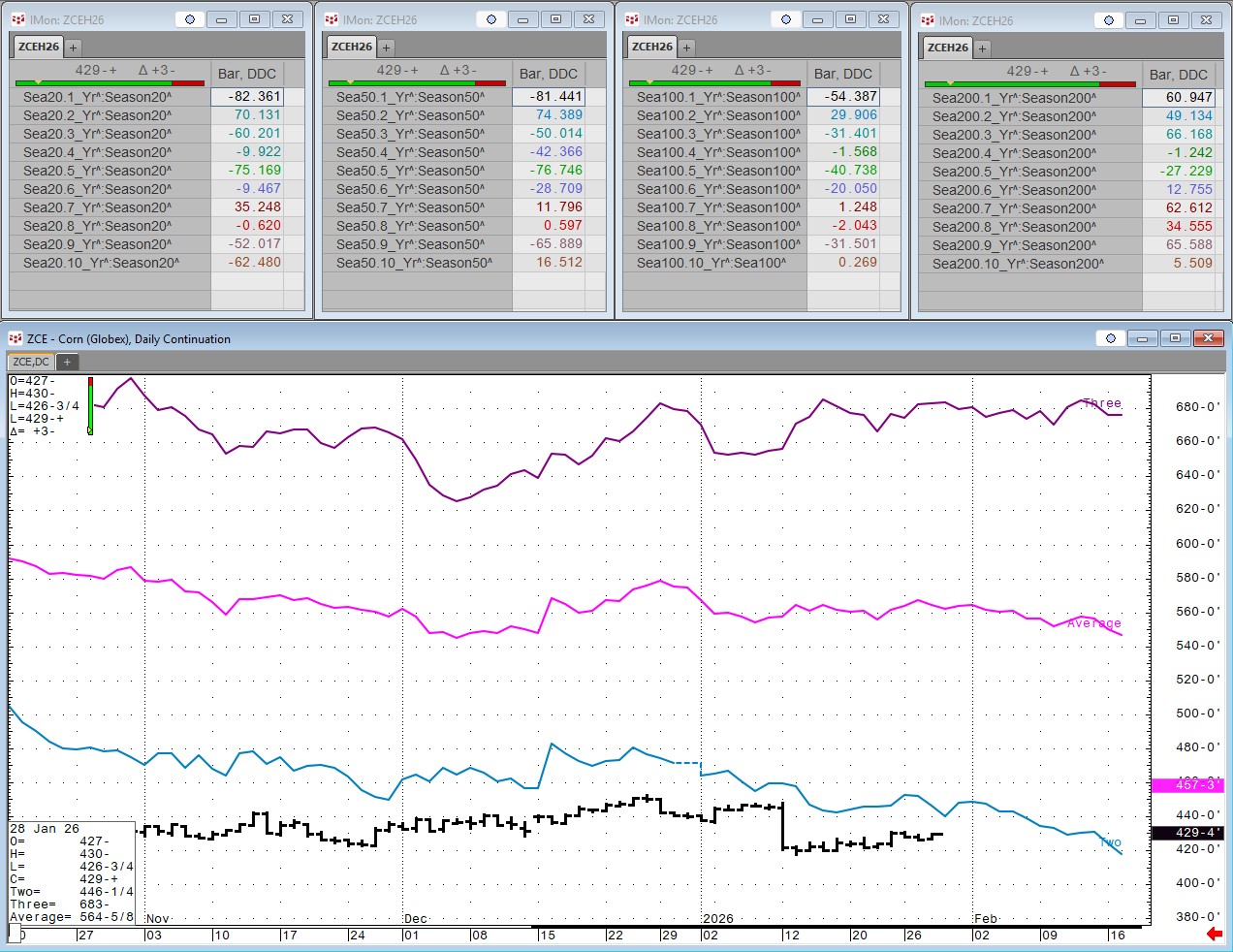Toggle the circle button in the Season200 monitor window
The image size is (1233, 952).
pyautogui.click(x=1108, y=20)
